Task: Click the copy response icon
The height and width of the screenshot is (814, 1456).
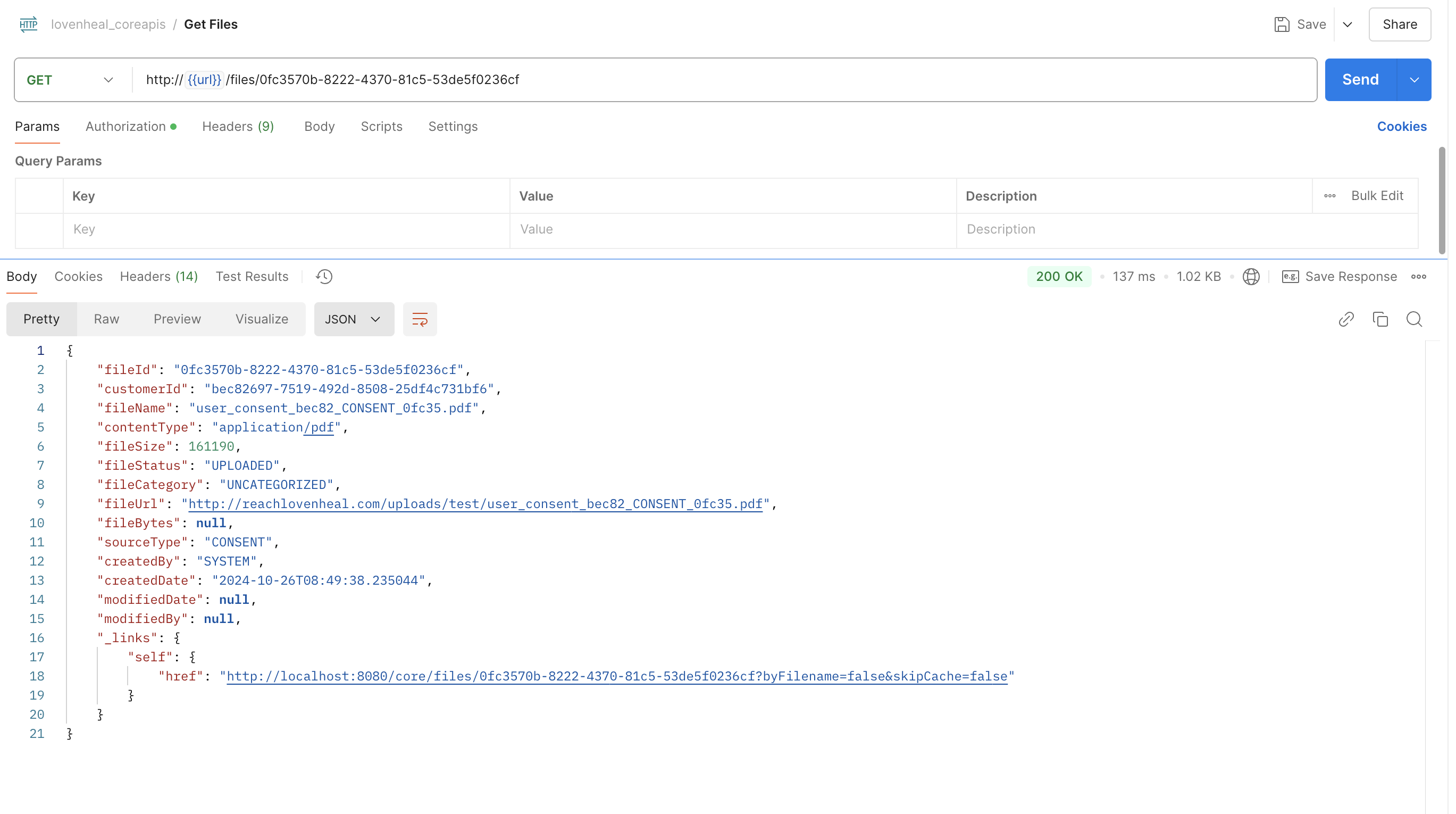Action: pyautogui.click(x=1380, y=320)
